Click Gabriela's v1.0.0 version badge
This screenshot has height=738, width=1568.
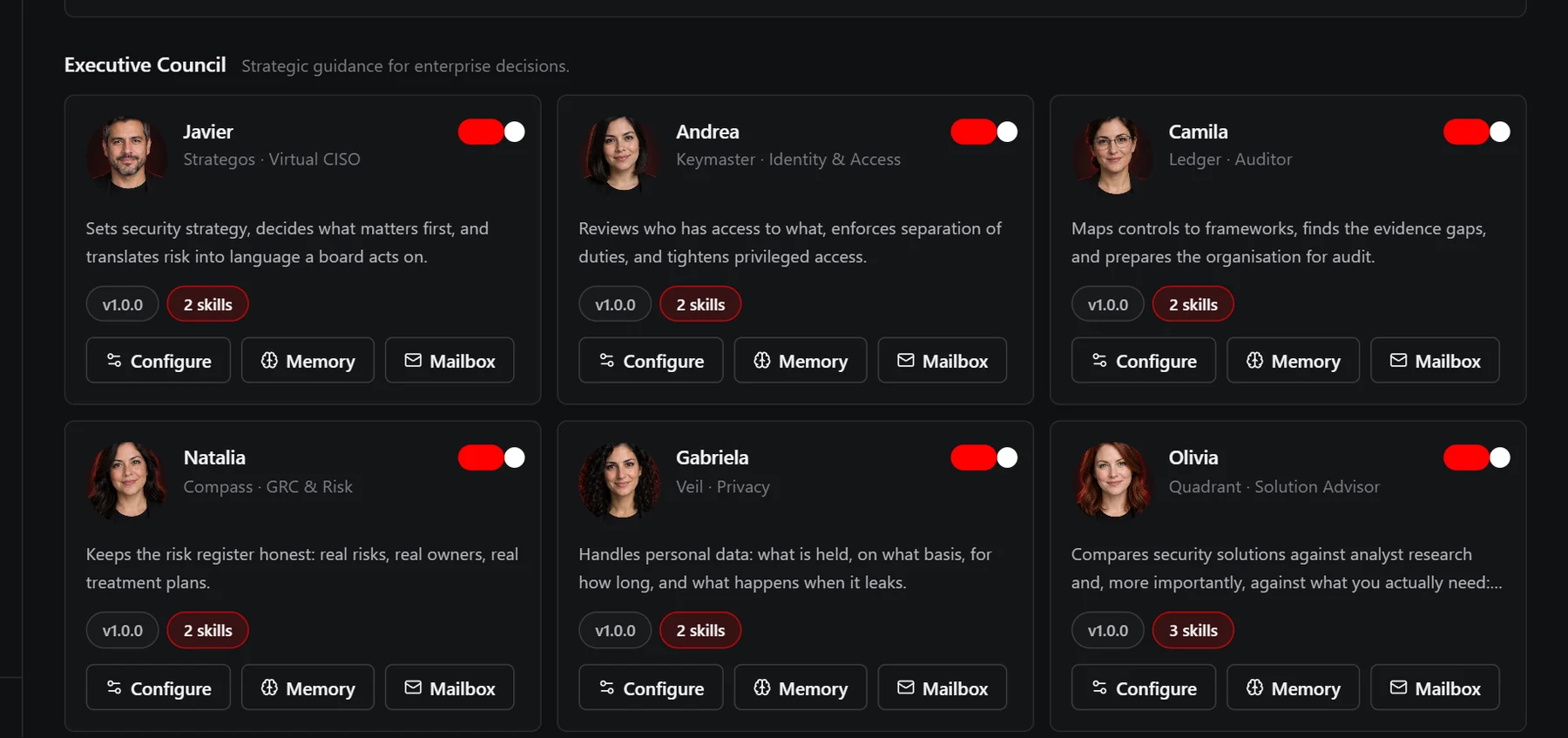click(x=615, y=630)
